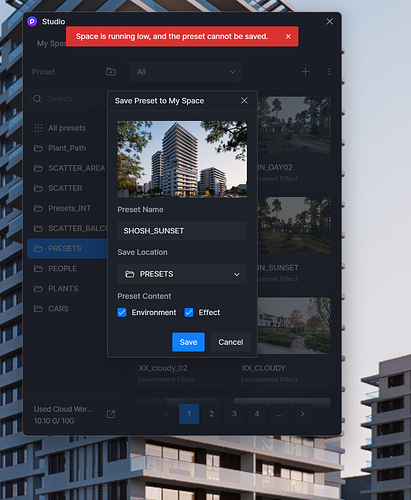
Task: Go to next page arrow in pagination
Action: [x=302, y=414]
